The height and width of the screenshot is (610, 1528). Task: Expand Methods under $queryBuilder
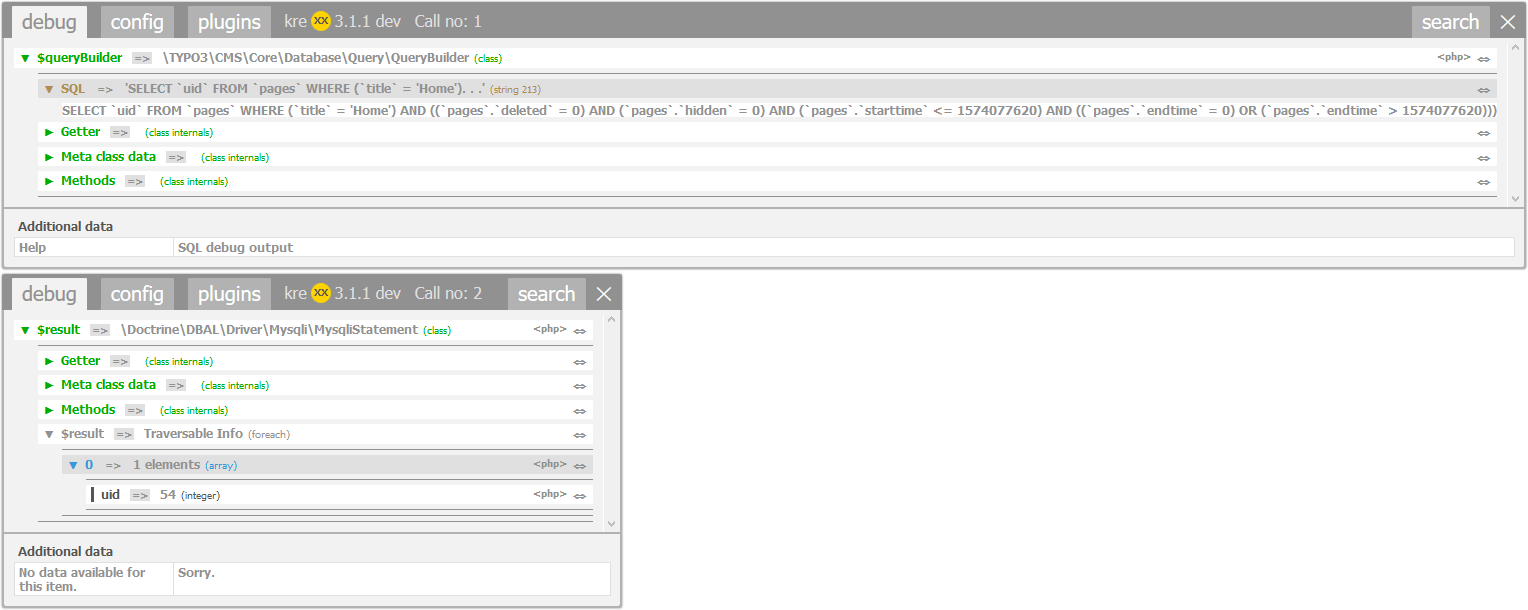[x=49, y=181]
